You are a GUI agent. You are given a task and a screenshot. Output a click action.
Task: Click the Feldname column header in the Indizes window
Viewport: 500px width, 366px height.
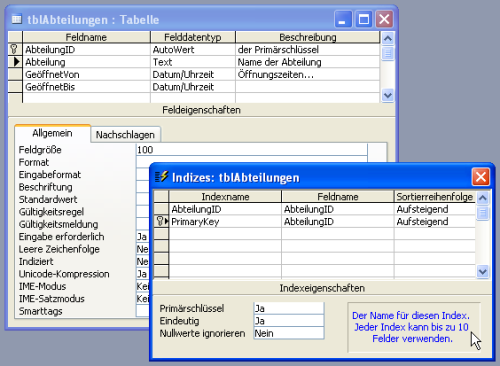[338, 196]
